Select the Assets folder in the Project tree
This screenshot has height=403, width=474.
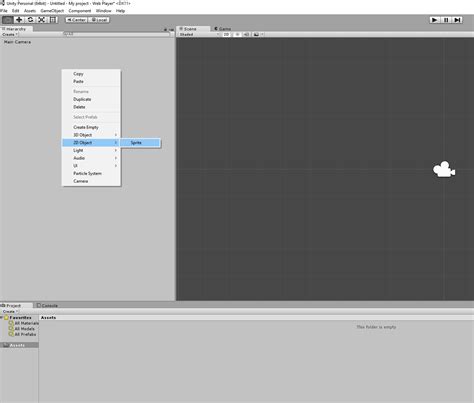click(19, 345)
